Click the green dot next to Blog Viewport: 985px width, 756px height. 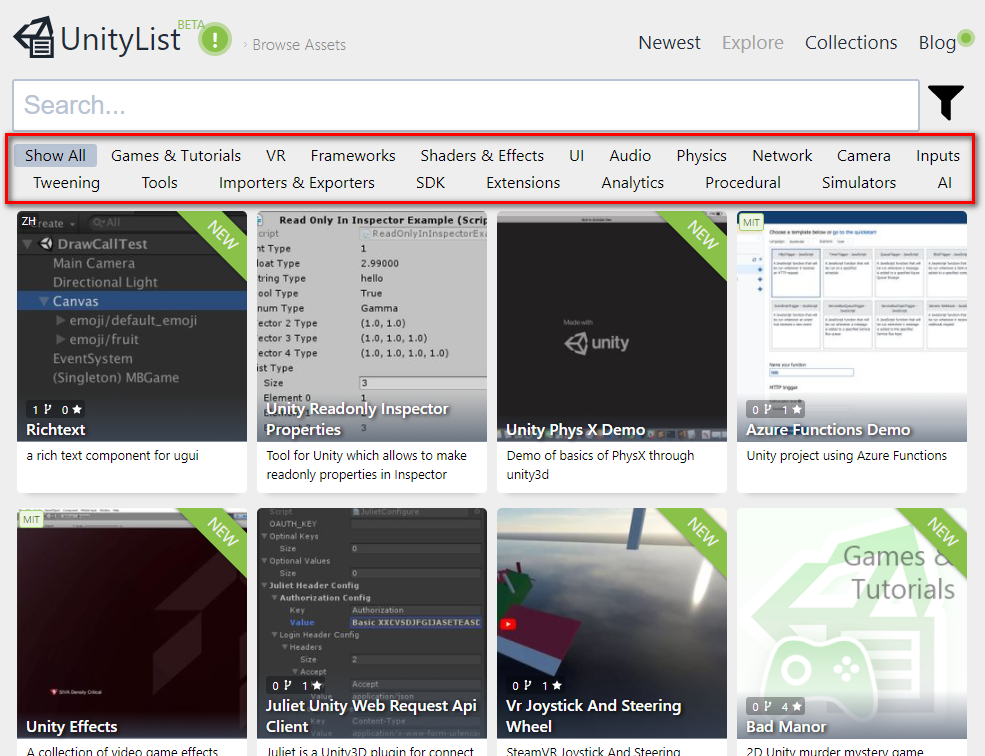tap(966, 38)
